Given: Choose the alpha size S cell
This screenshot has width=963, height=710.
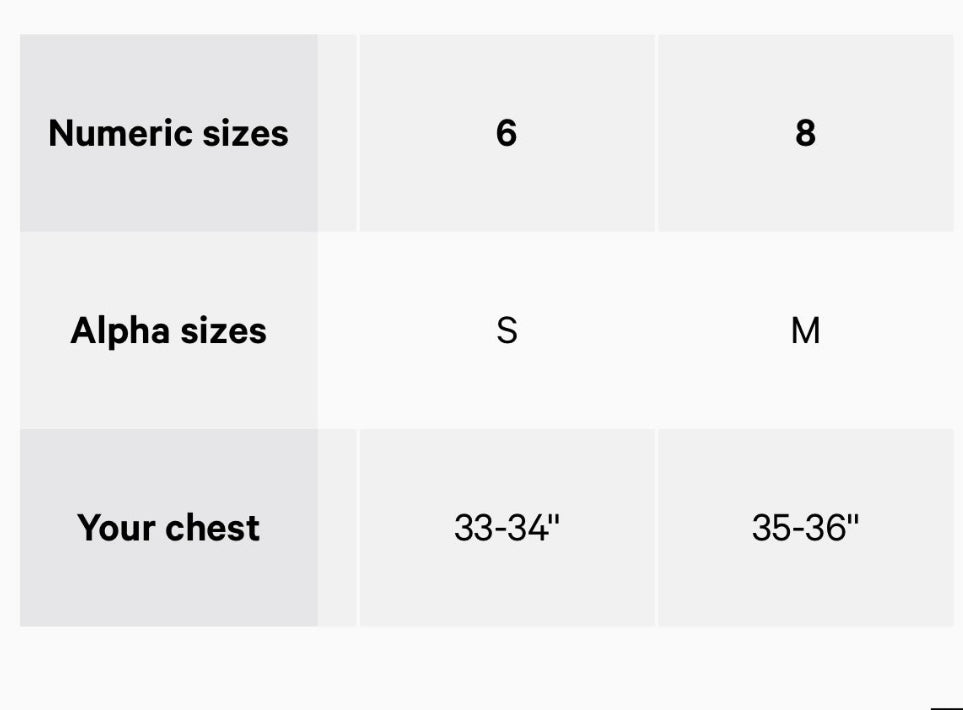Looking at the screenshot, I should [x=506, y=331].
